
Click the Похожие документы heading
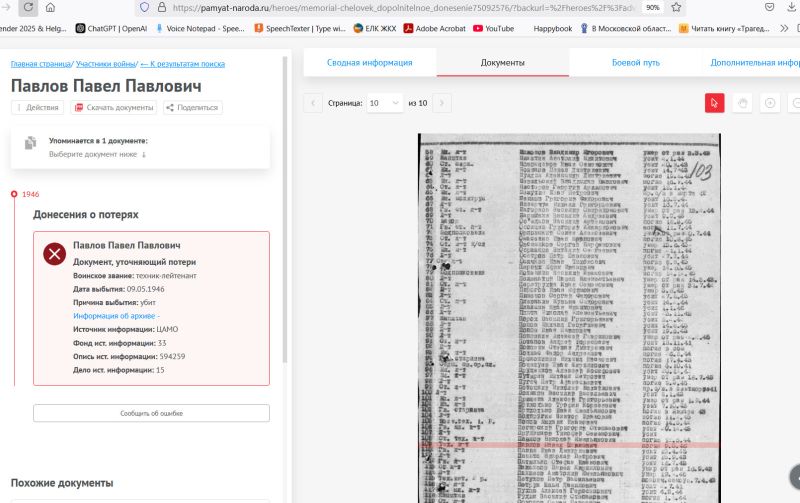coord(62,483)
